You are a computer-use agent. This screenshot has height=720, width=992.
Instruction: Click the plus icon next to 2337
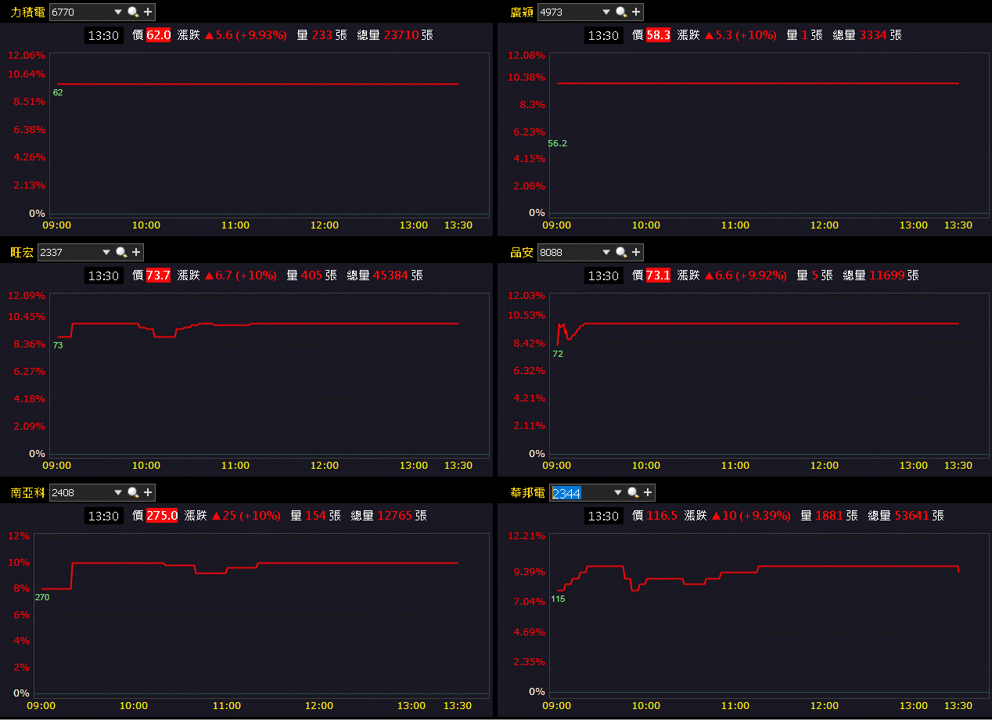136,252
